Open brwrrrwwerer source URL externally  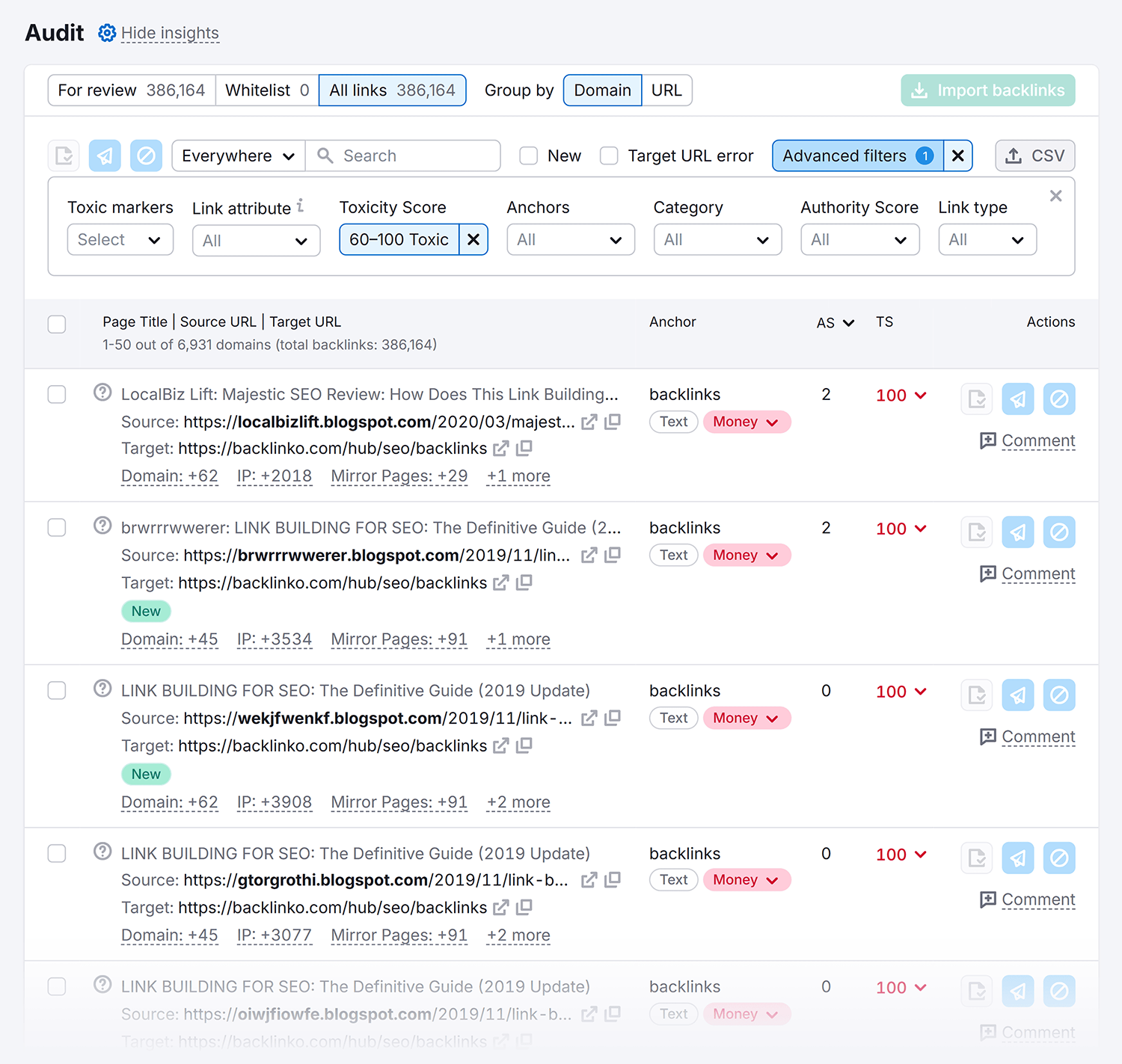[589, 555]
